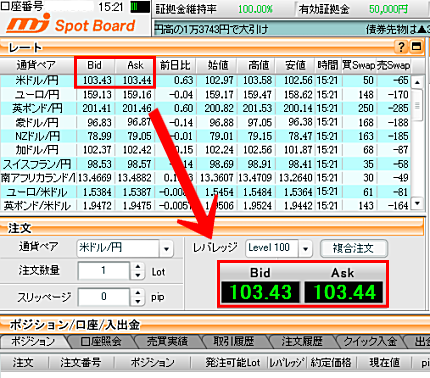Screen dimensions: 430x378
Task: Click the ユーロ/円 Bid value 159.13
Action: click(x=97, y=95)
